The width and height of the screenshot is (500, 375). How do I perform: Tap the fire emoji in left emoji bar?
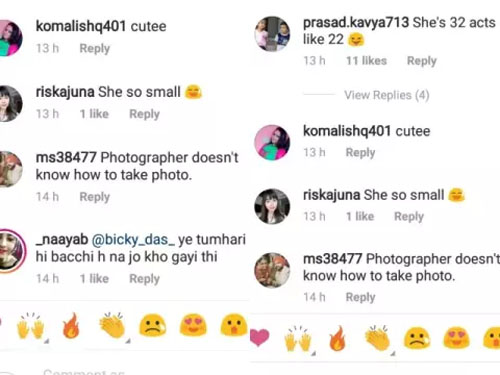[71, 326]
